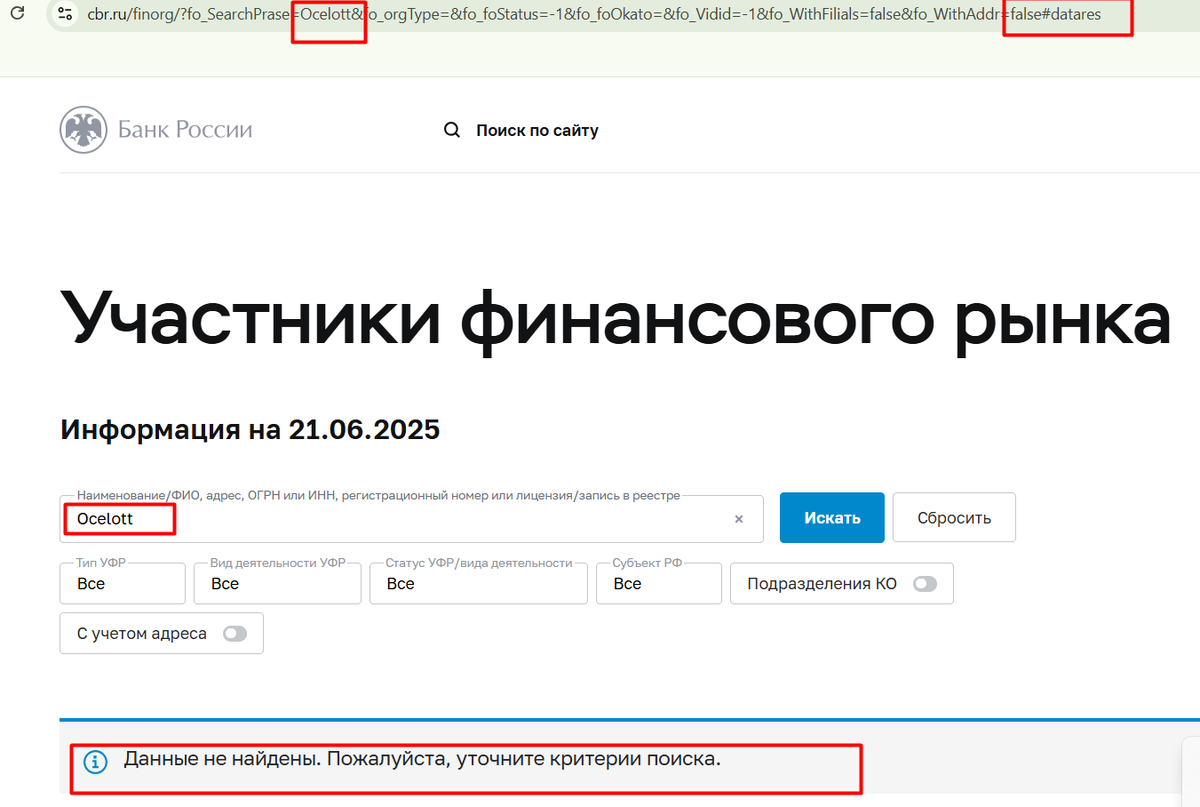Click the magnifying glass search icon
Image resolution: width=1200 pixels, height=807 pixels.
pos(451,129)
